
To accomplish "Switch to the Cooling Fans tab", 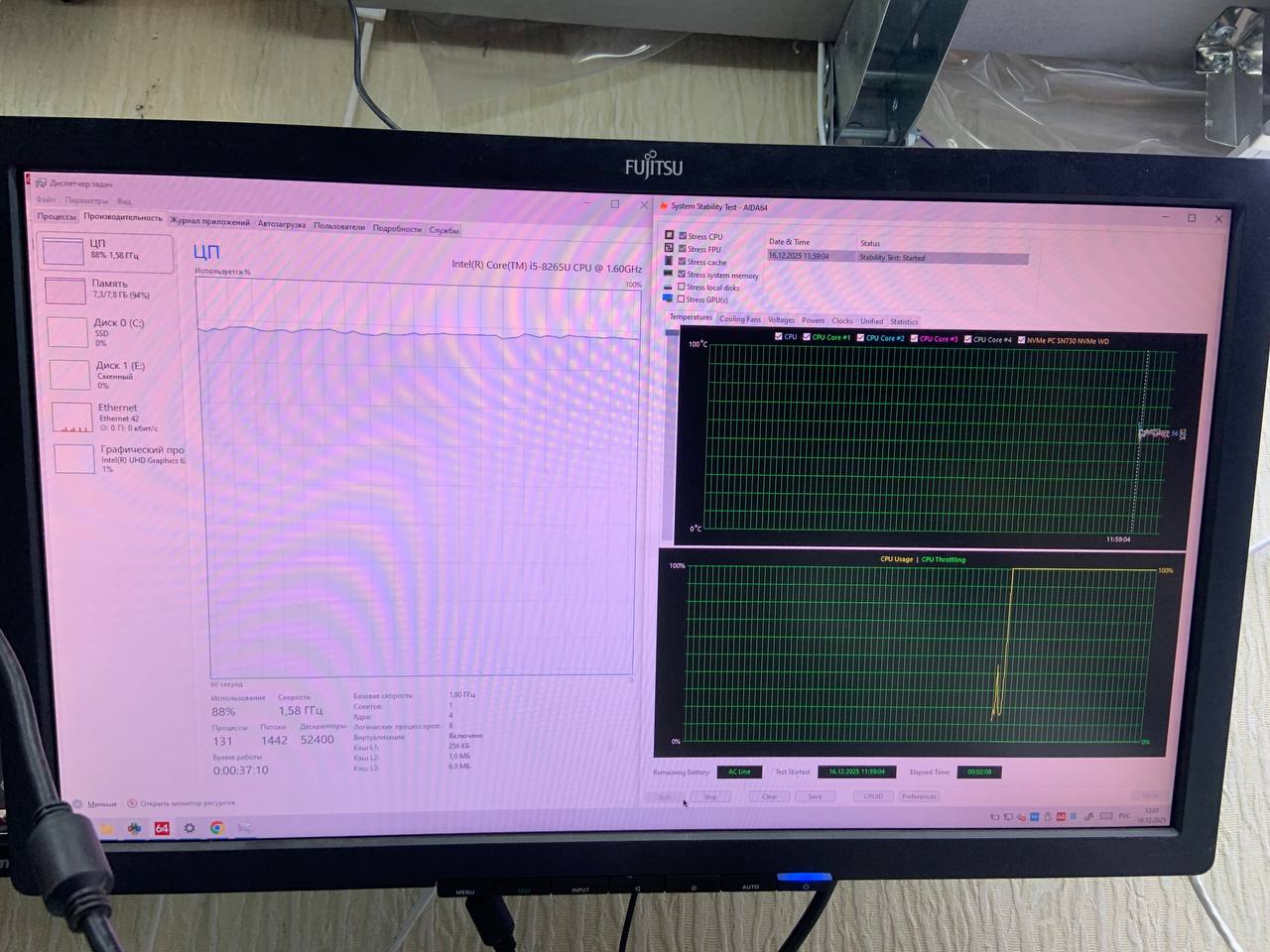I will [740, 319].
